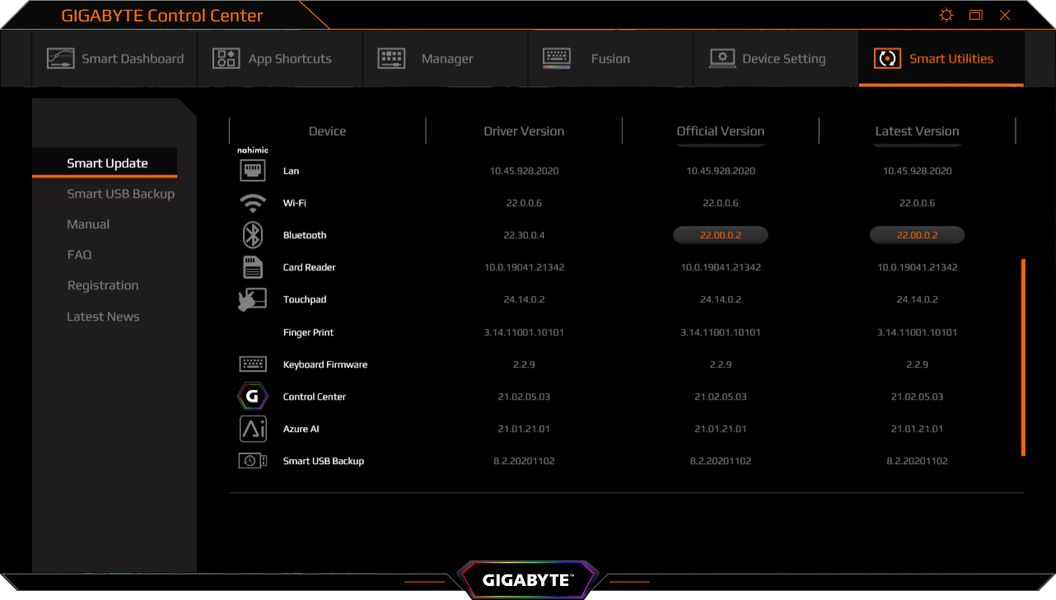Click the Keyboard Firmware icon

(x=253, y=364)
